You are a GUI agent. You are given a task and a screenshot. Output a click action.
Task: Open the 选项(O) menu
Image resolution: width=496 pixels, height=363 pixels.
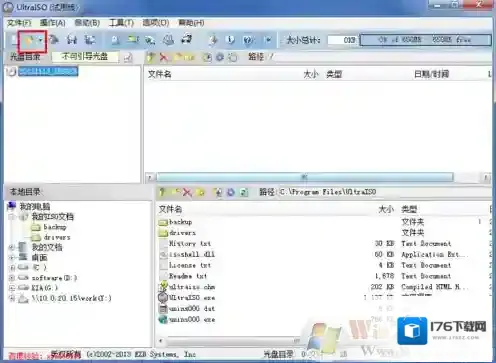[156, 23]
